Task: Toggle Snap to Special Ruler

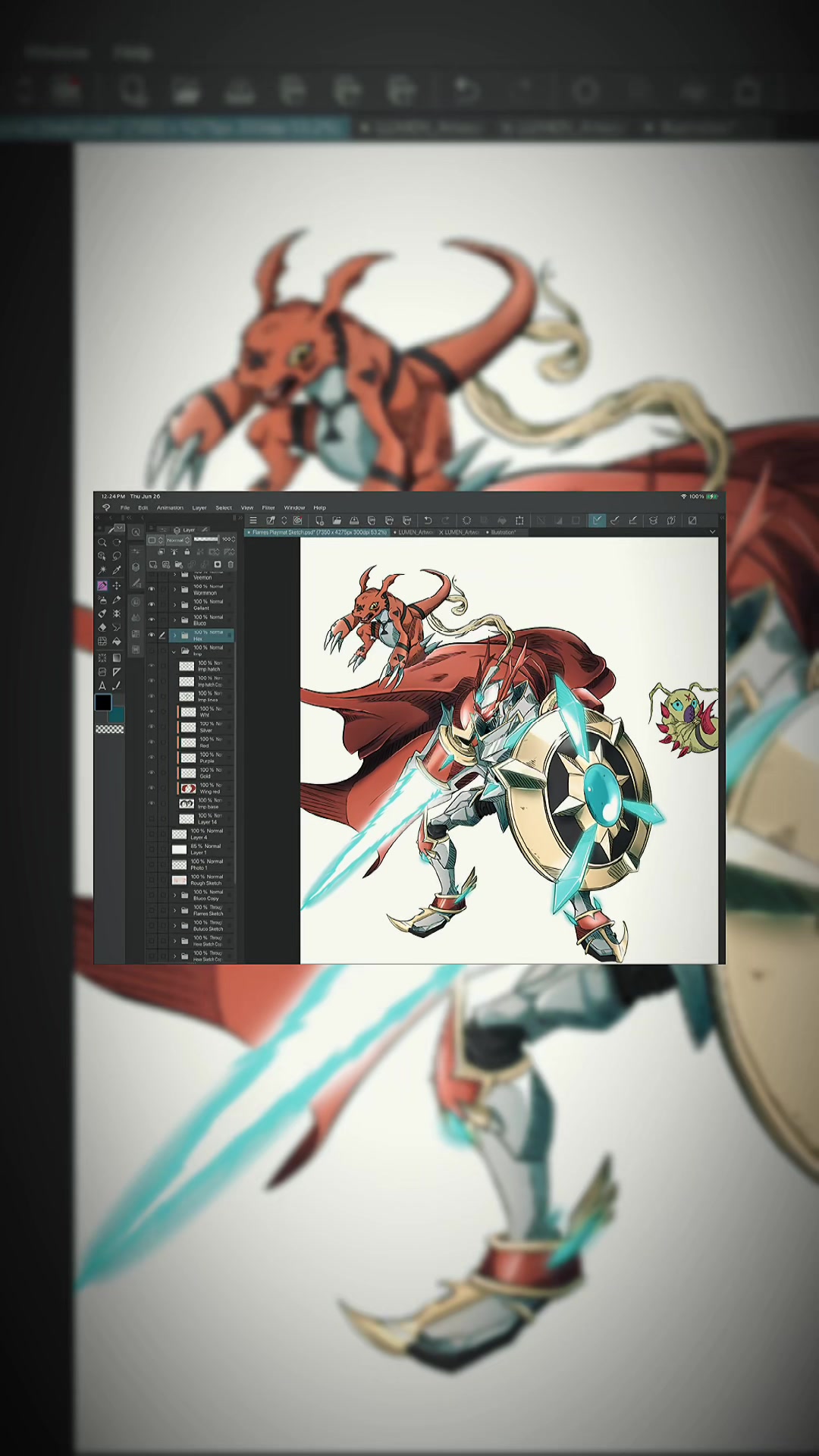Action: (615, 520)
